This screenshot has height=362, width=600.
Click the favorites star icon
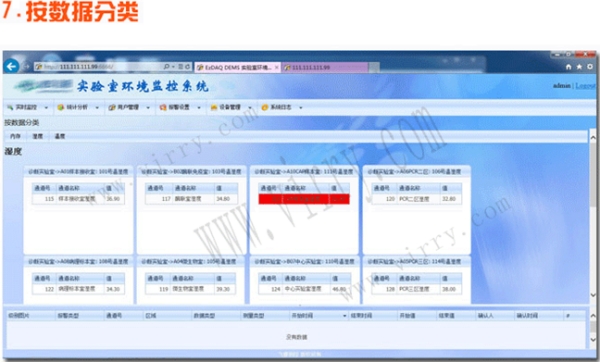point(579,67)
